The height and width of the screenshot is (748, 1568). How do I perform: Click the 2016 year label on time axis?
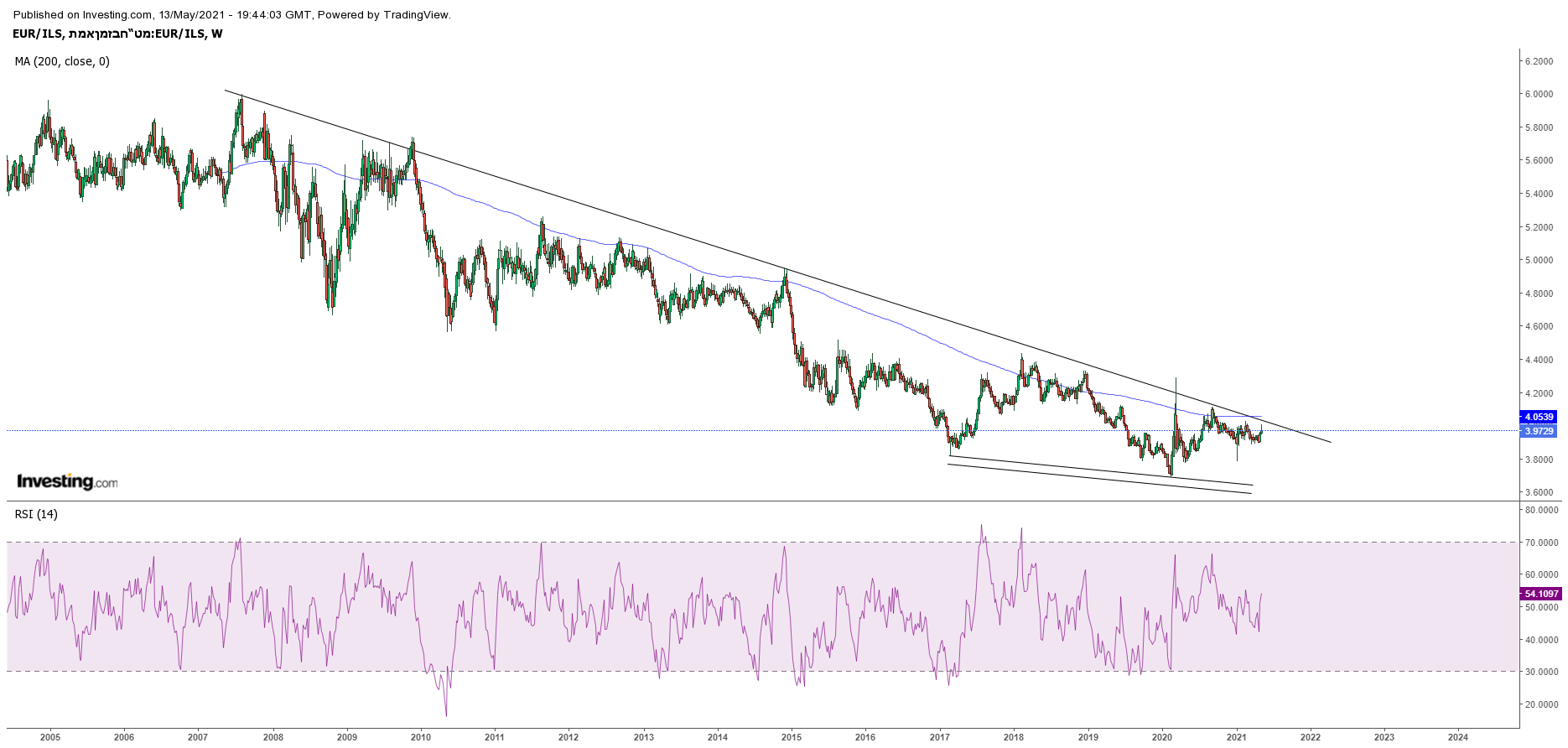coord(865,737)
